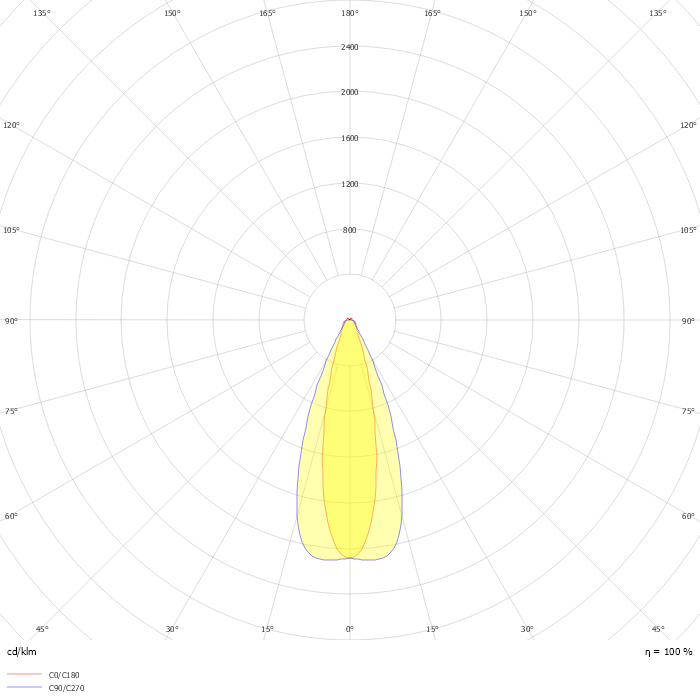Click the white legend area below the diagram
This screenshot has width=700, height=700.
tap(350, 672)
